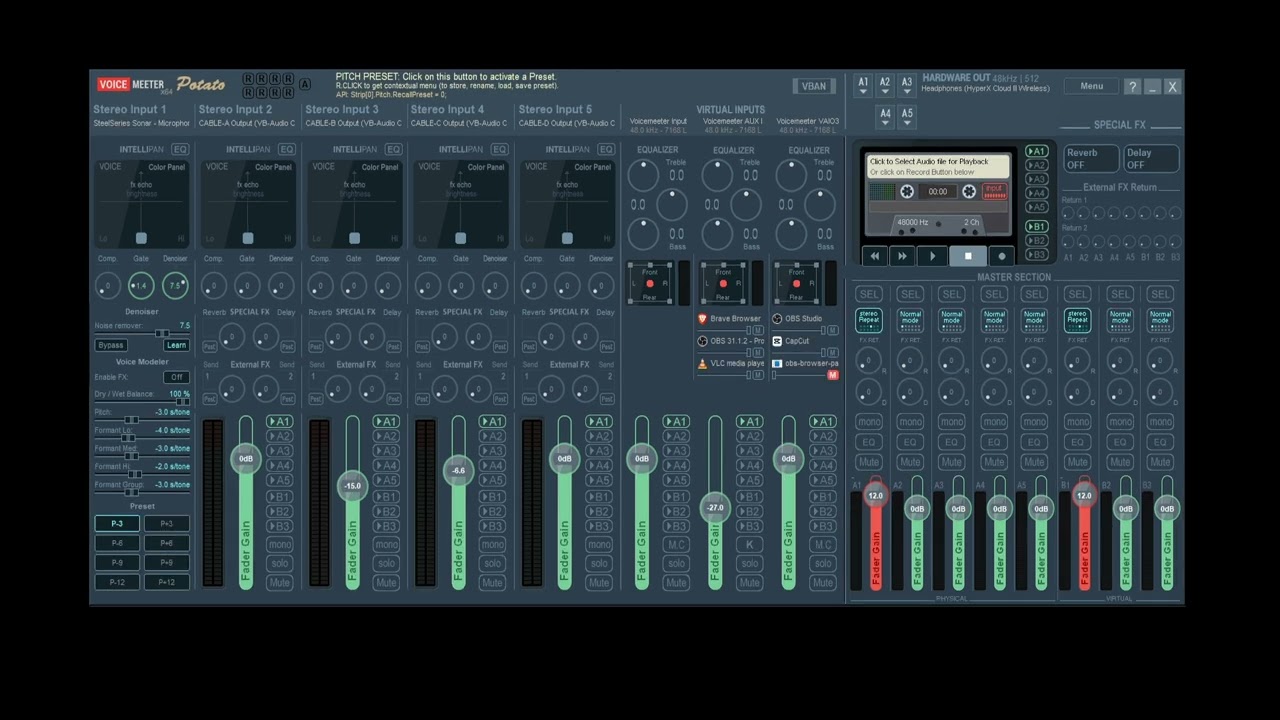The image size is (1280, 720).
Task: Toggle cassette routing to A2
Action: pyautogui.click(x=1037, y=165)
